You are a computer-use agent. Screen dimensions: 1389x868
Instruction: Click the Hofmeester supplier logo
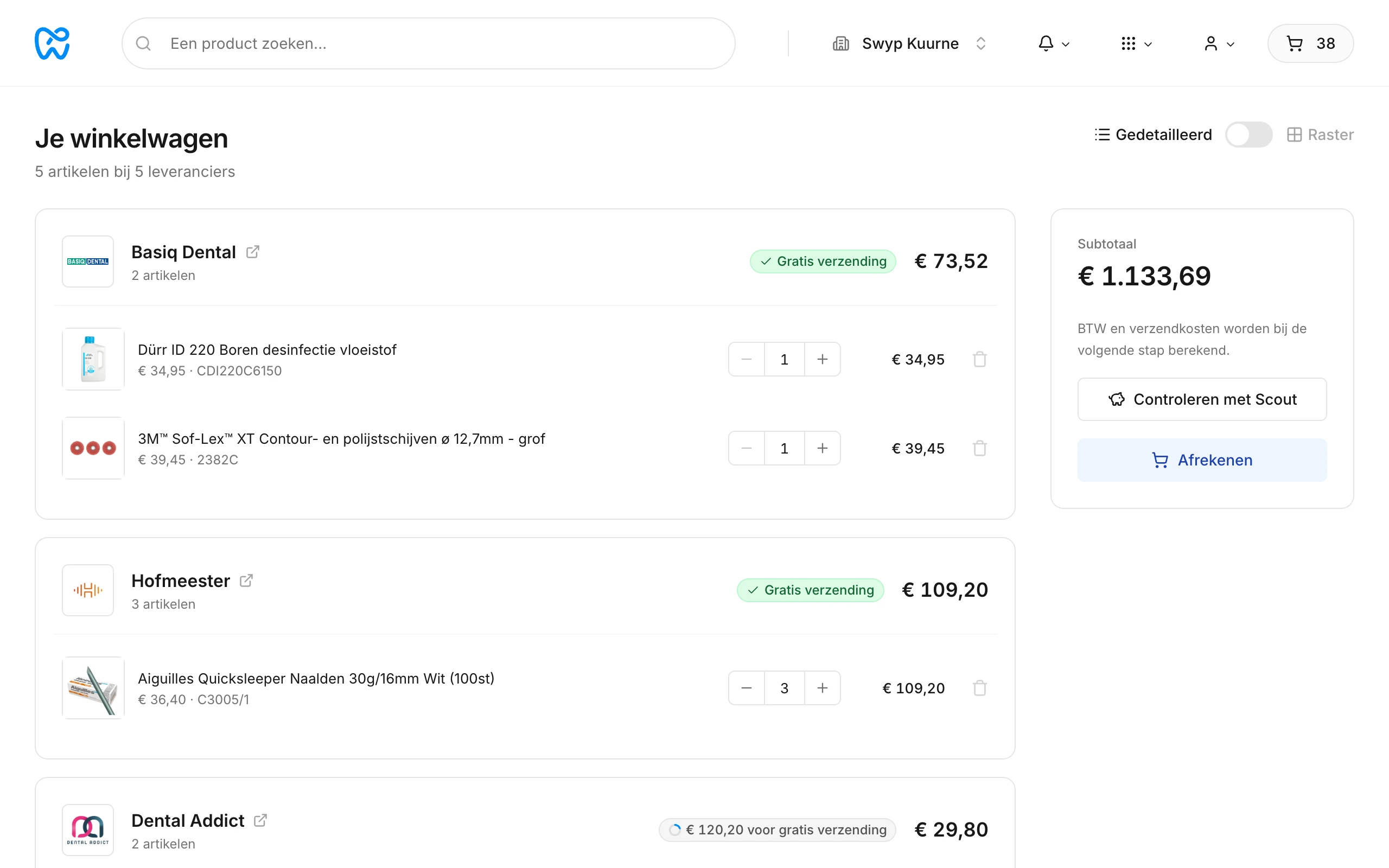(88, 590)
